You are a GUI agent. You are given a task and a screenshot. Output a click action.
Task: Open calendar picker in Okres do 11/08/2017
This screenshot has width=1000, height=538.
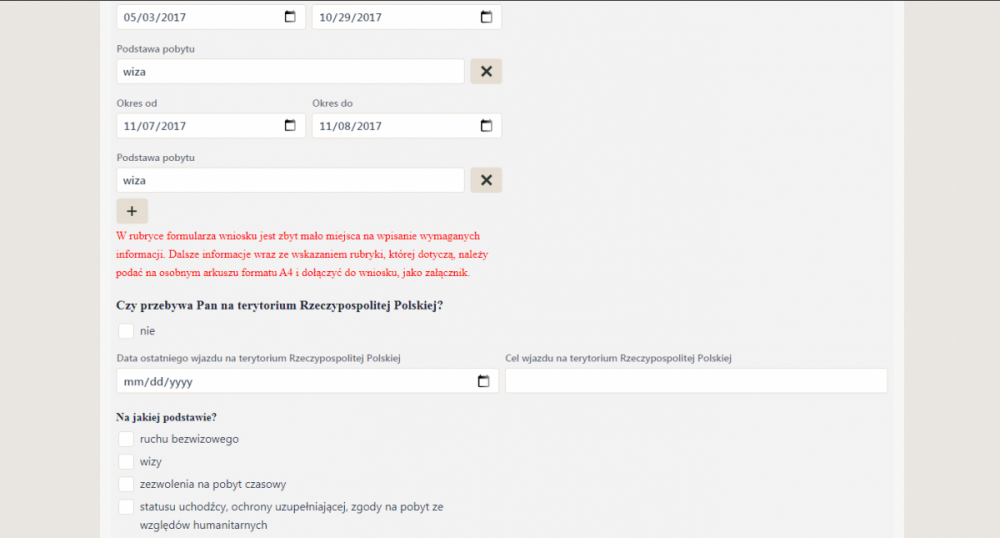[486, 126]
